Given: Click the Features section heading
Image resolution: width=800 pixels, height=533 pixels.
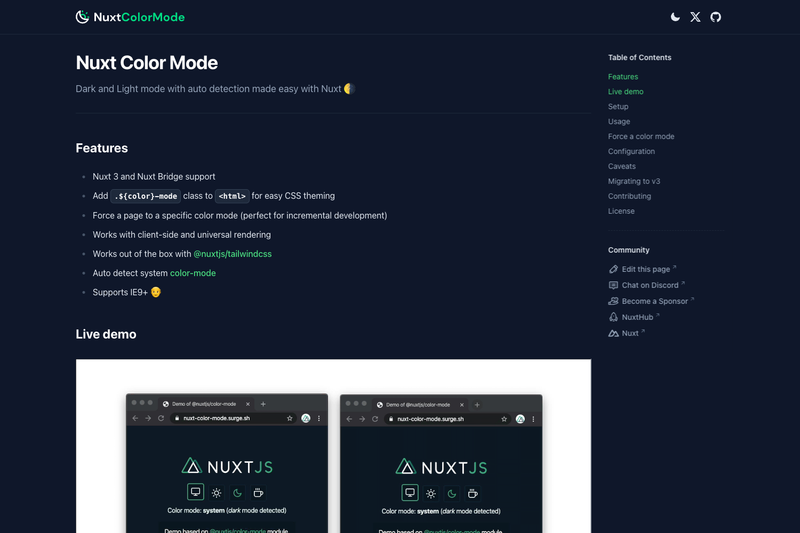Looking at the screenshot, I should (x=102, y=148).
